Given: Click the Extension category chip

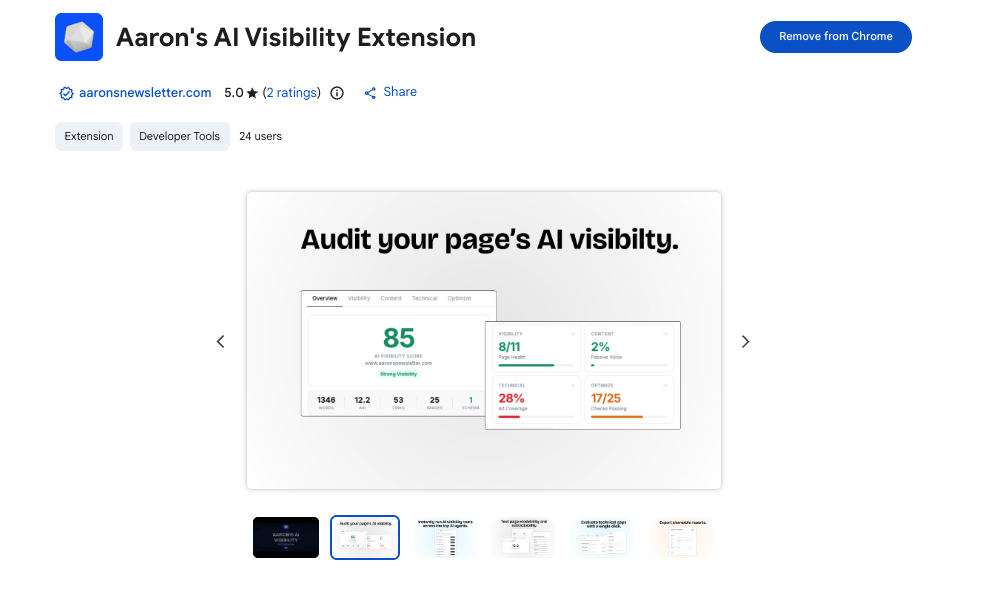Looking at the screenshot, I should tap(88, 136).
